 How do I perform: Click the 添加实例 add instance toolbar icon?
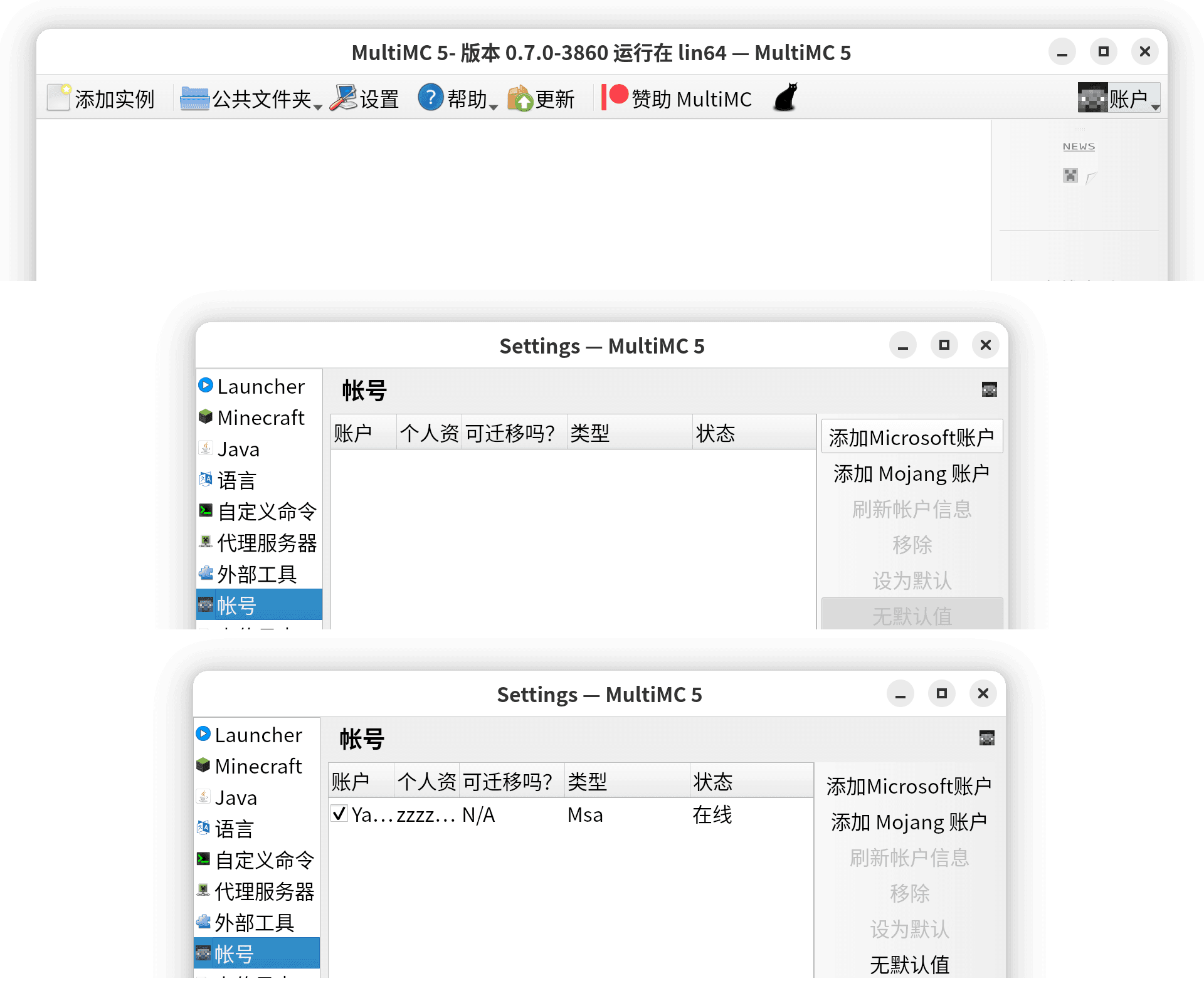tap(60, 98)
